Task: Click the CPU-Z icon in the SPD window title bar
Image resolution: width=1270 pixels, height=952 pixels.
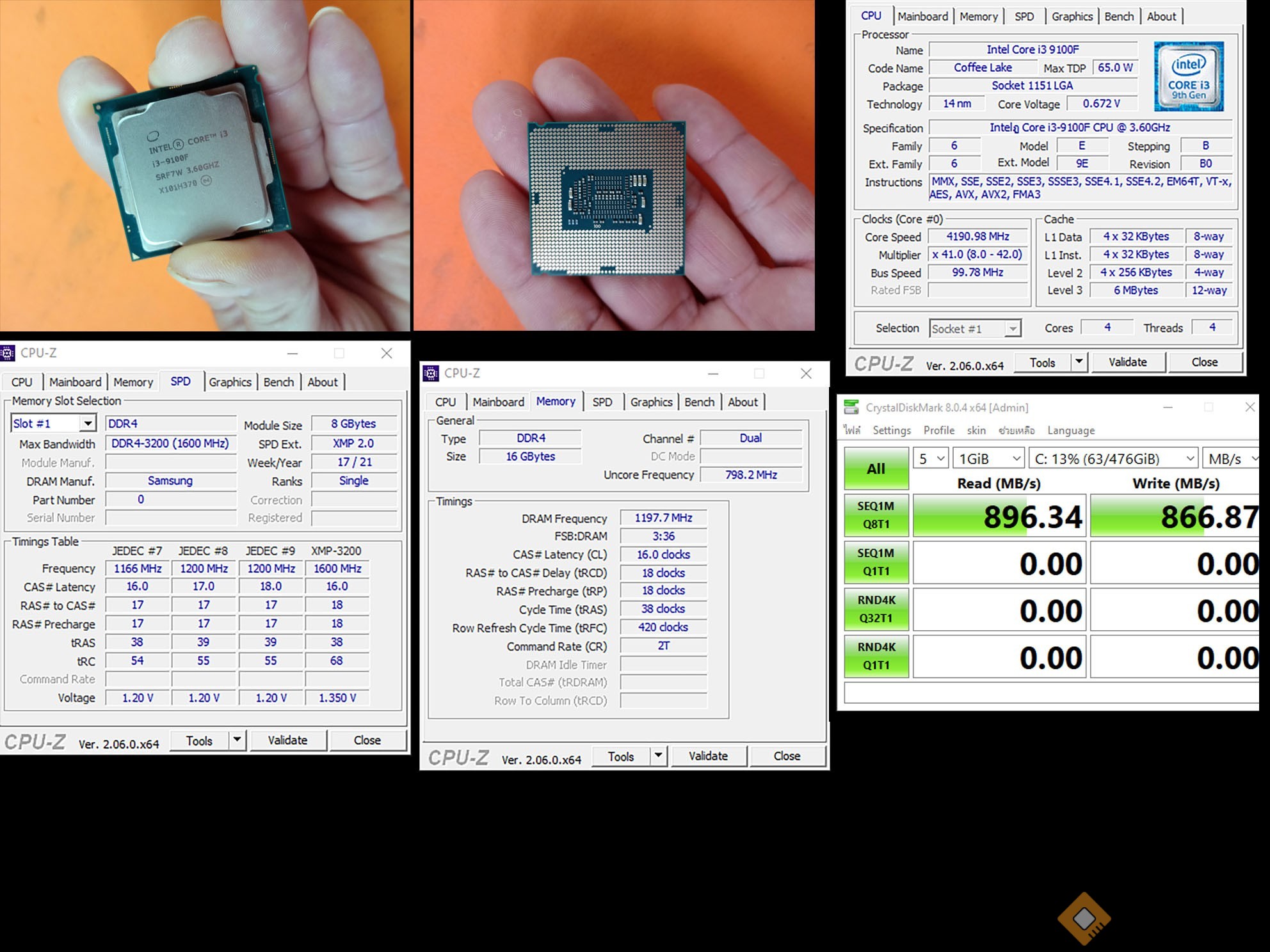Action: click(x=8, y=353)
